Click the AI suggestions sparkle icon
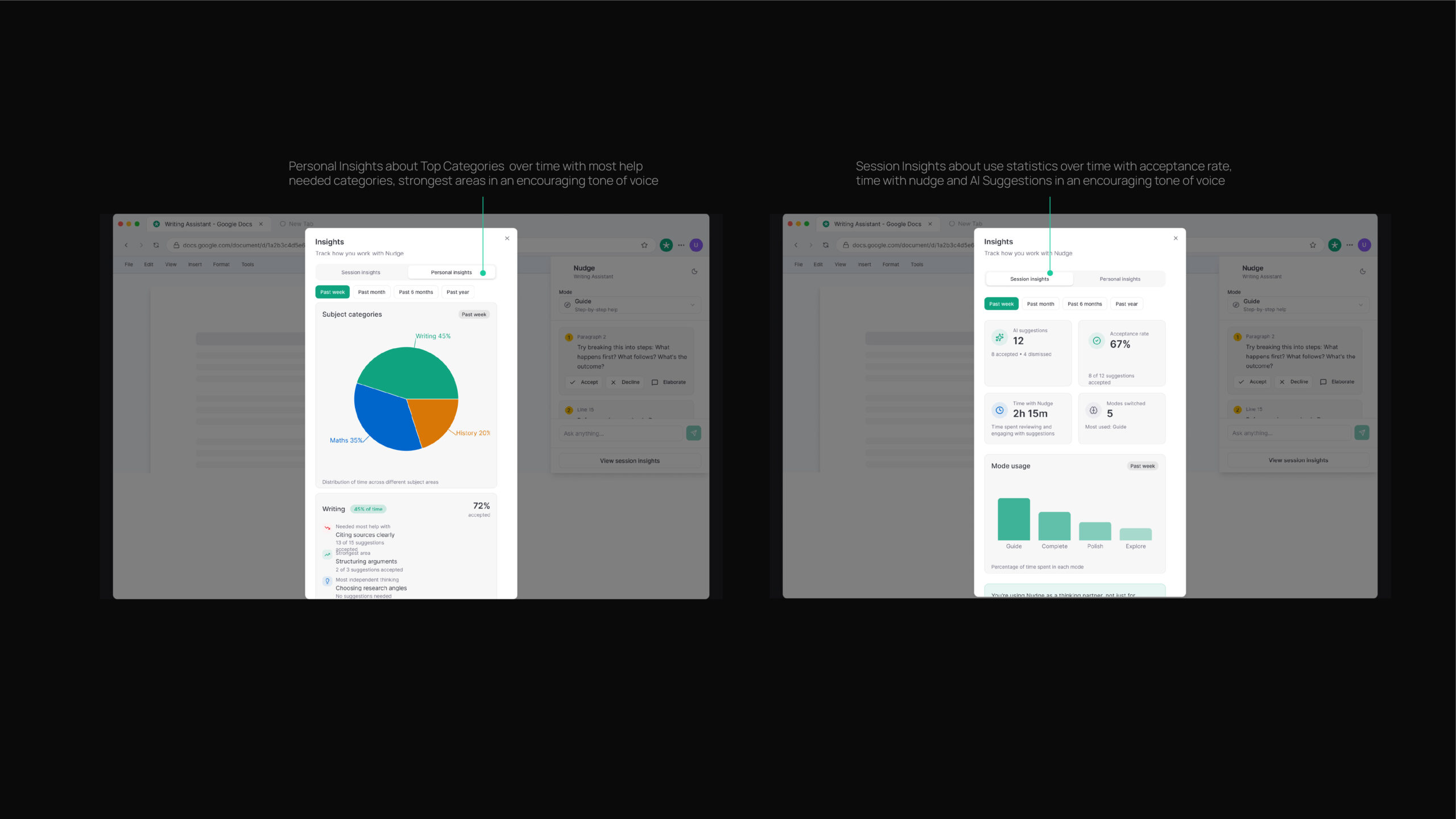The width and height of the screenshot is (1456, 819). click(999, 337)
